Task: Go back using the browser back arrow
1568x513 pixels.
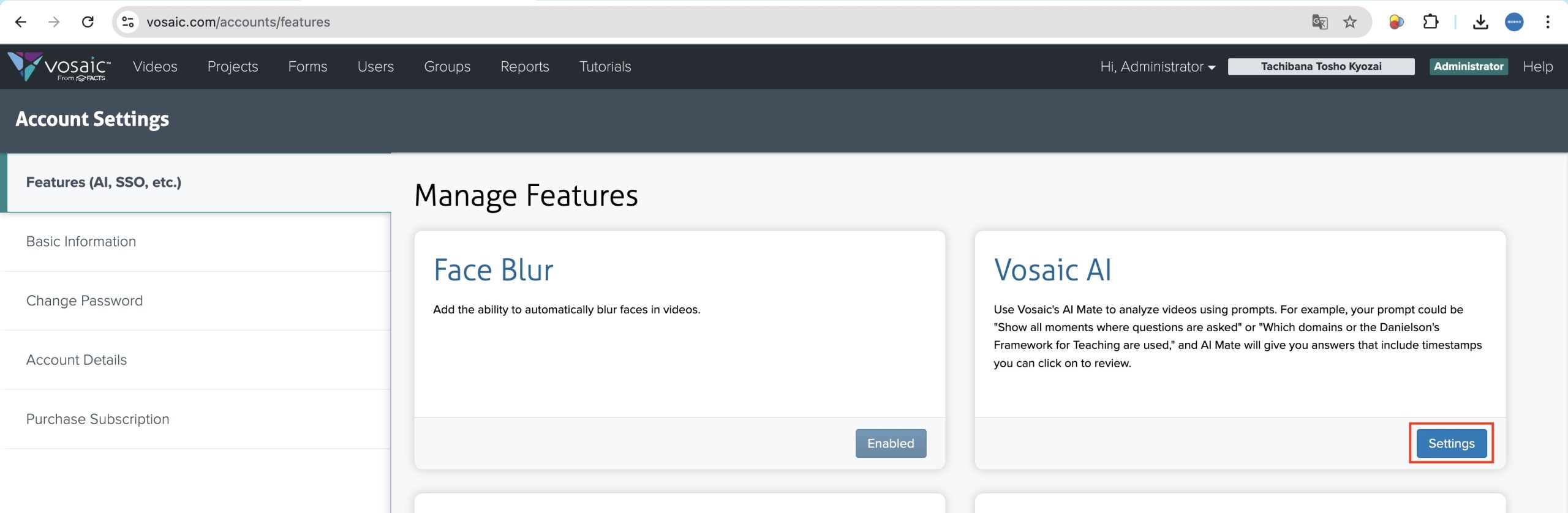Action: pos(21,22)
